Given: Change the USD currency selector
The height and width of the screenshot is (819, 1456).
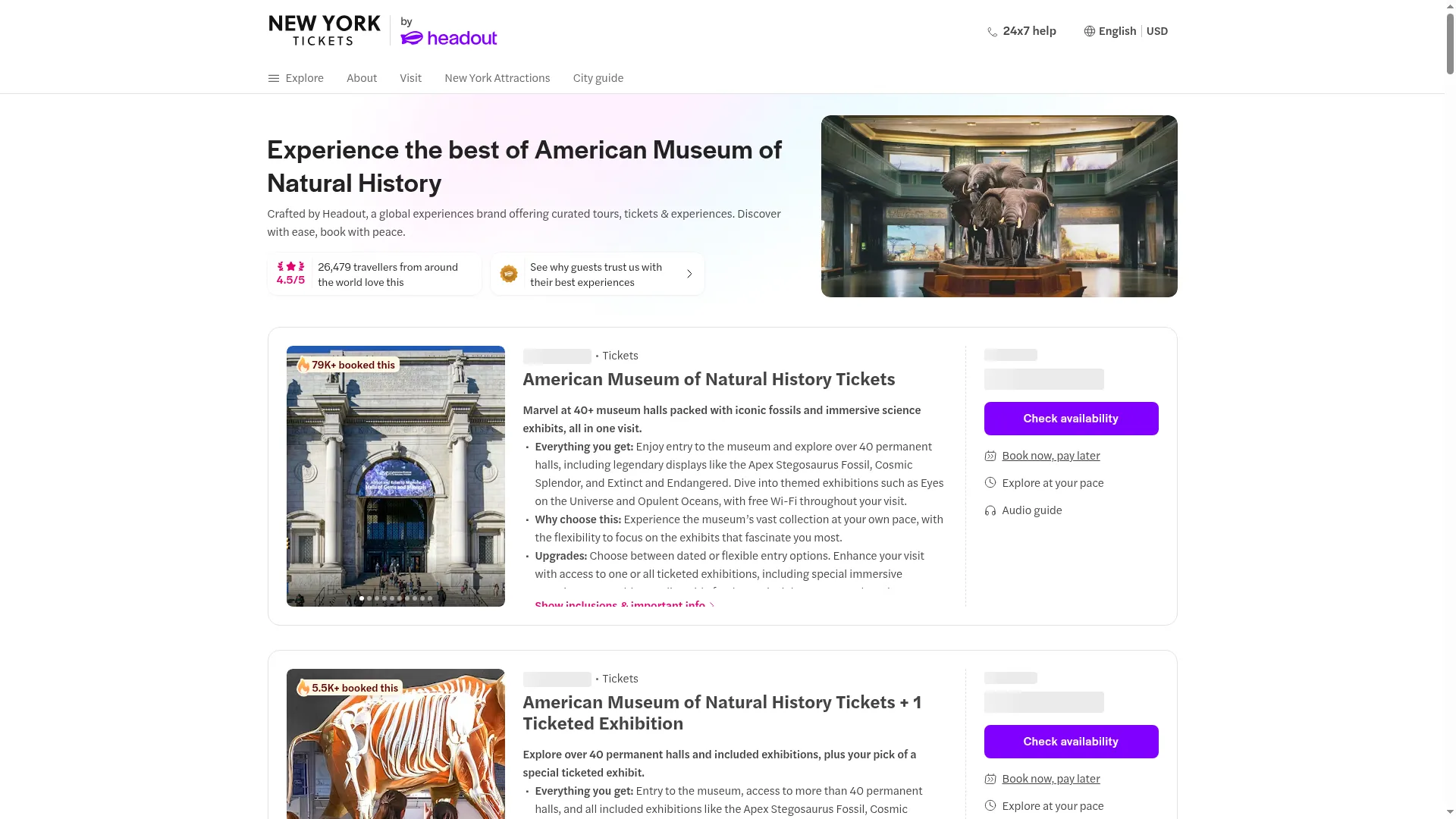Looking at the screenshot, I should tap(1157, 31).
